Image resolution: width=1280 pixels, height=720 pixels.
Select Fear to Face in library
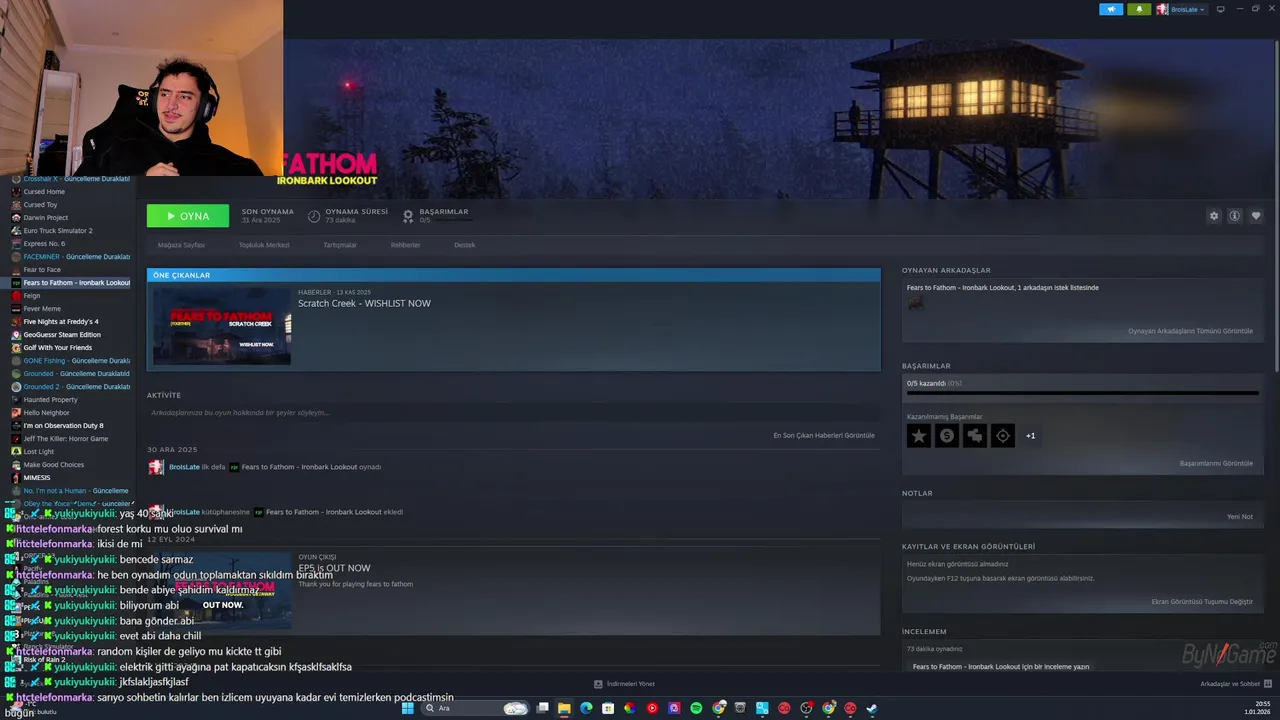click(x=42, y=270)
